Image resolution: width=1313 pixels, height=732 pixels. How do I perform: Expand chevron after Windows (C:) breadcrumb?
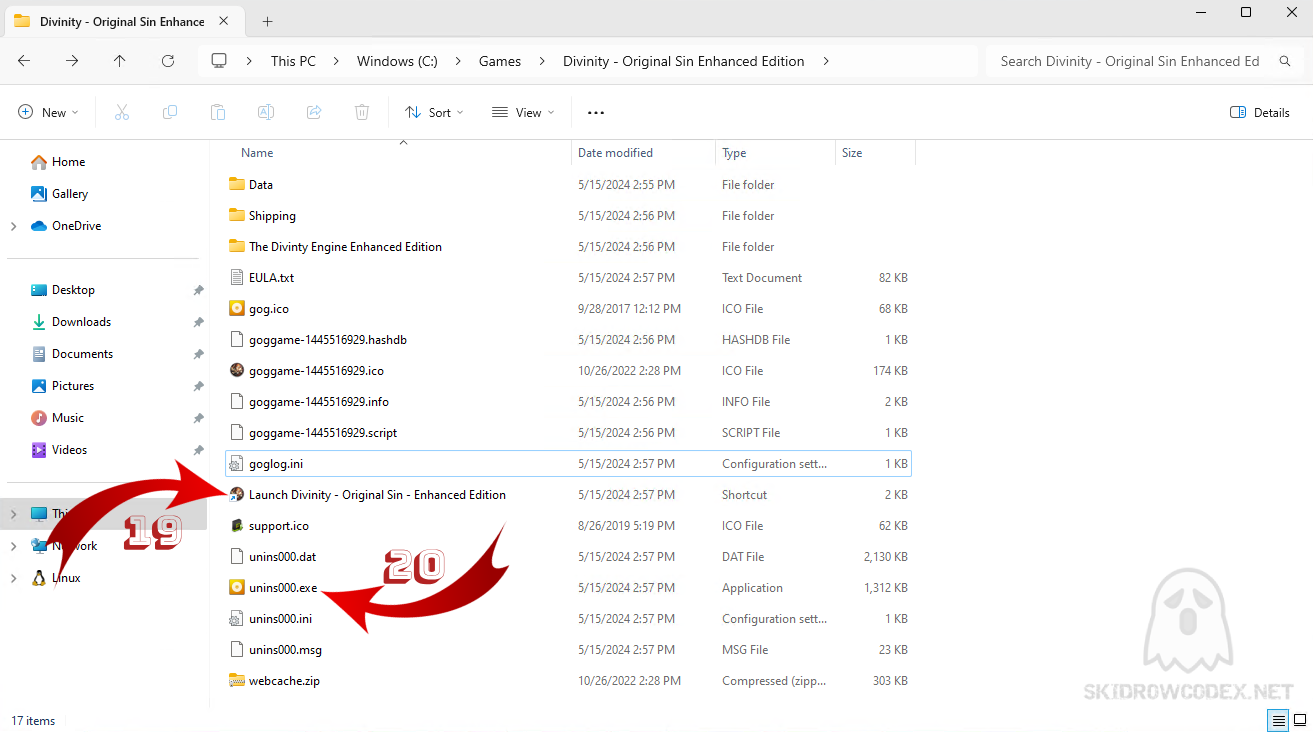click(458, 61)
